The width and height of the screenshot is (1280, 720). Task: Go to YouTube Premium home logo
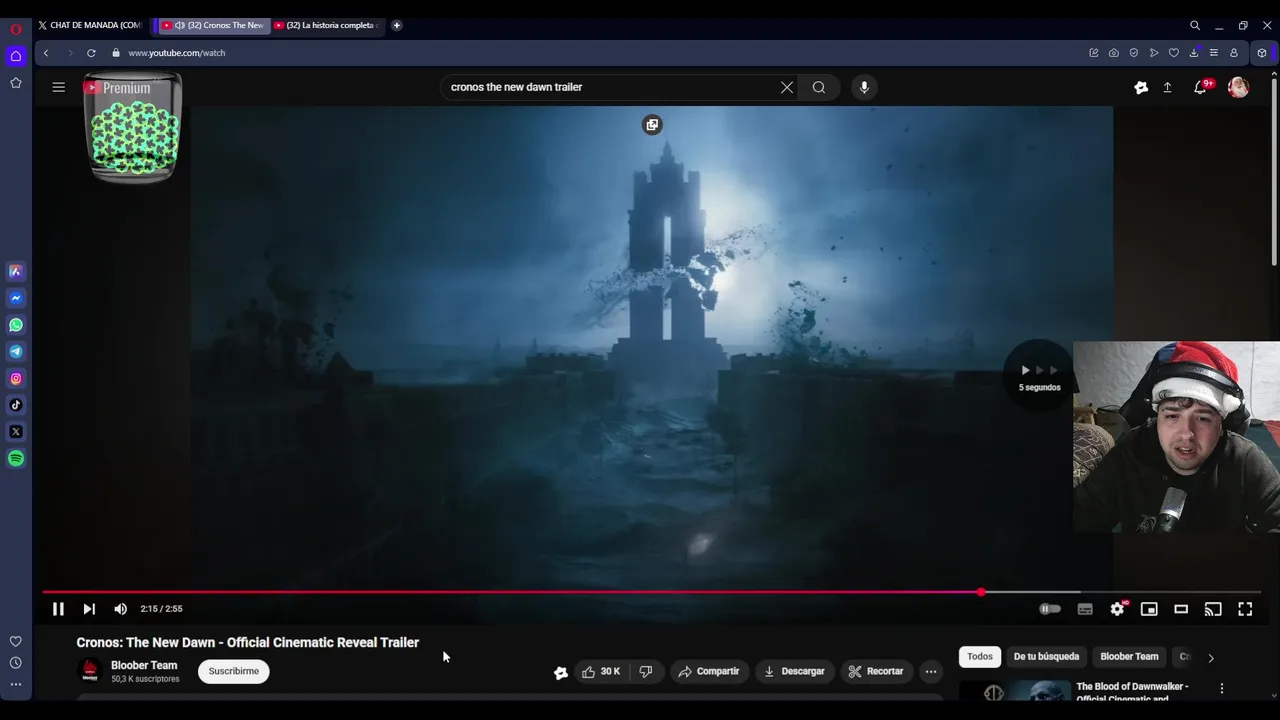[118, 88]
